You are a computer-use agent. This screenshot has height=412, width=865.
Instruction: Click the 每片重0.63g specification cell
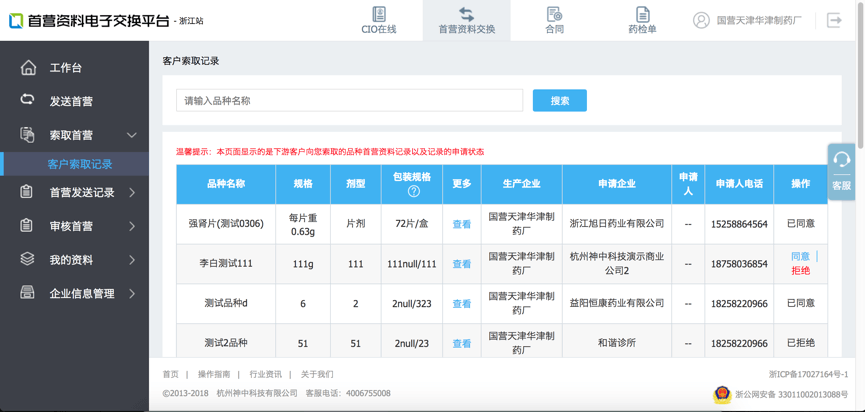(x=303, y=224)
